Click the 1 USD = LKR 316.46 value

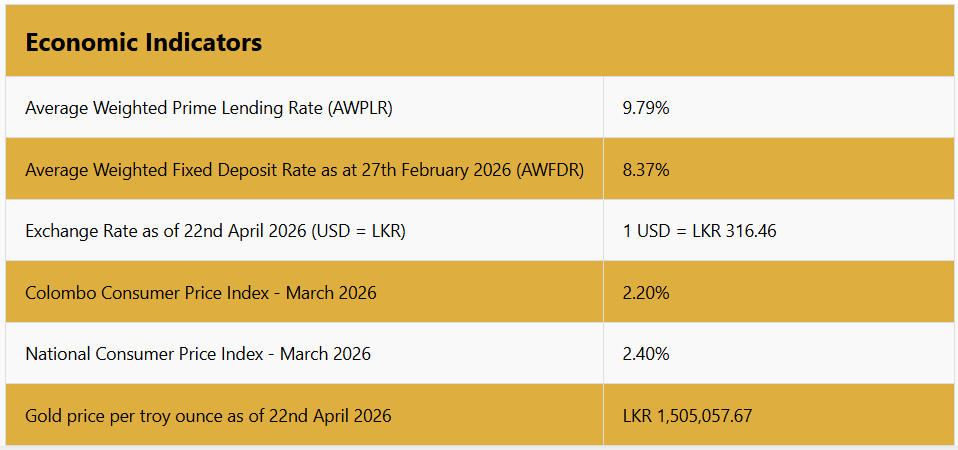pos(699,231)
